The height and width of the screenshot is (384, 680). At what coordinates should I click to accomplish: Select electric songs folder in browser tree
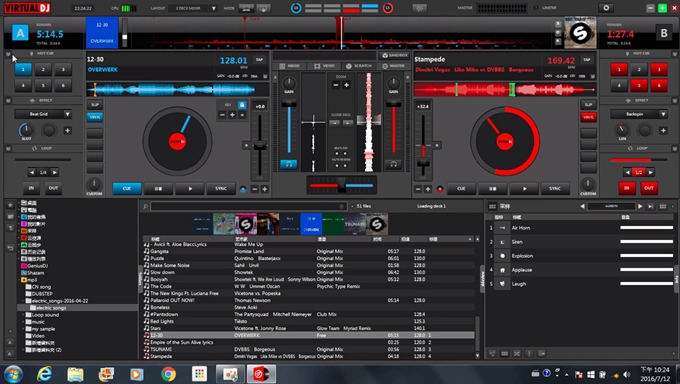click(x=51, y=308)
